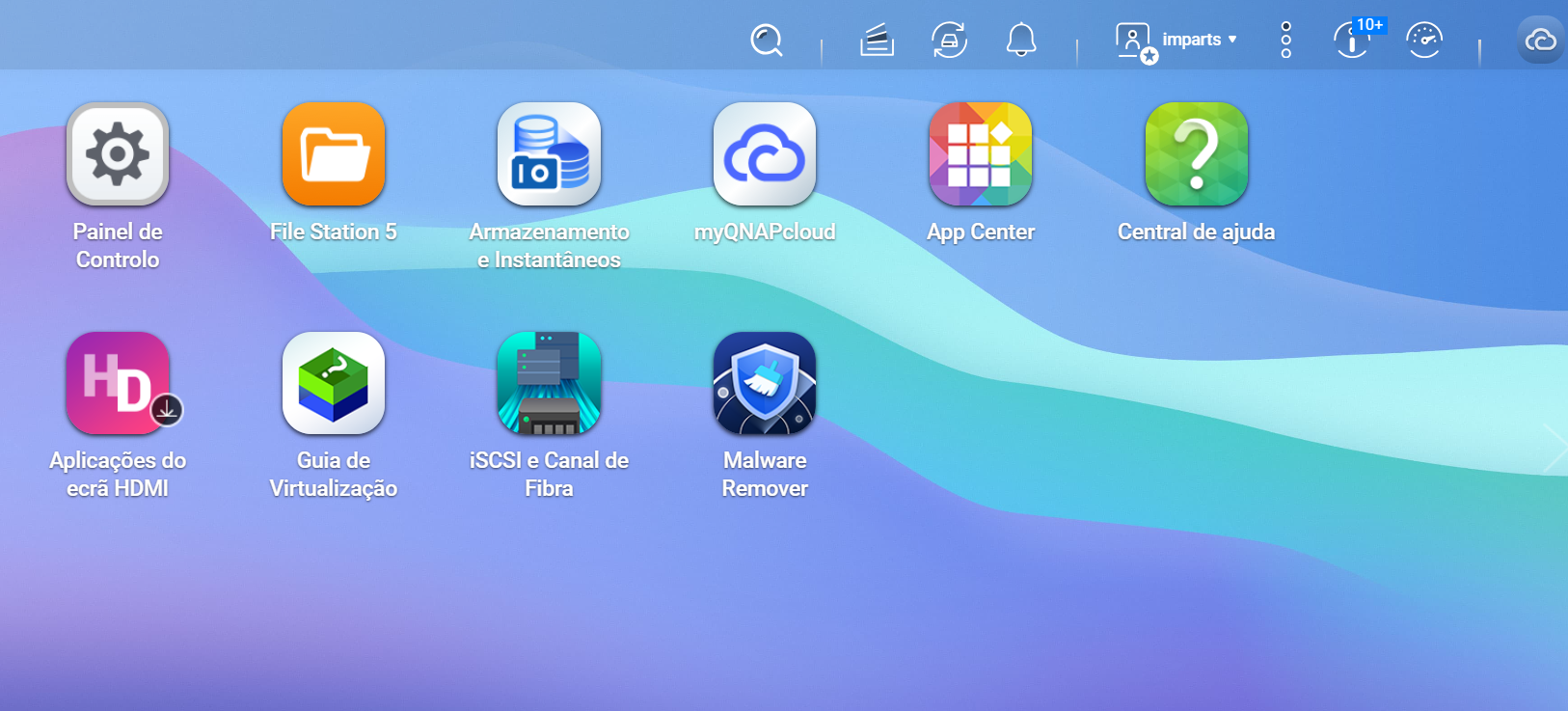Launch myQNAPcloud app

765,154
